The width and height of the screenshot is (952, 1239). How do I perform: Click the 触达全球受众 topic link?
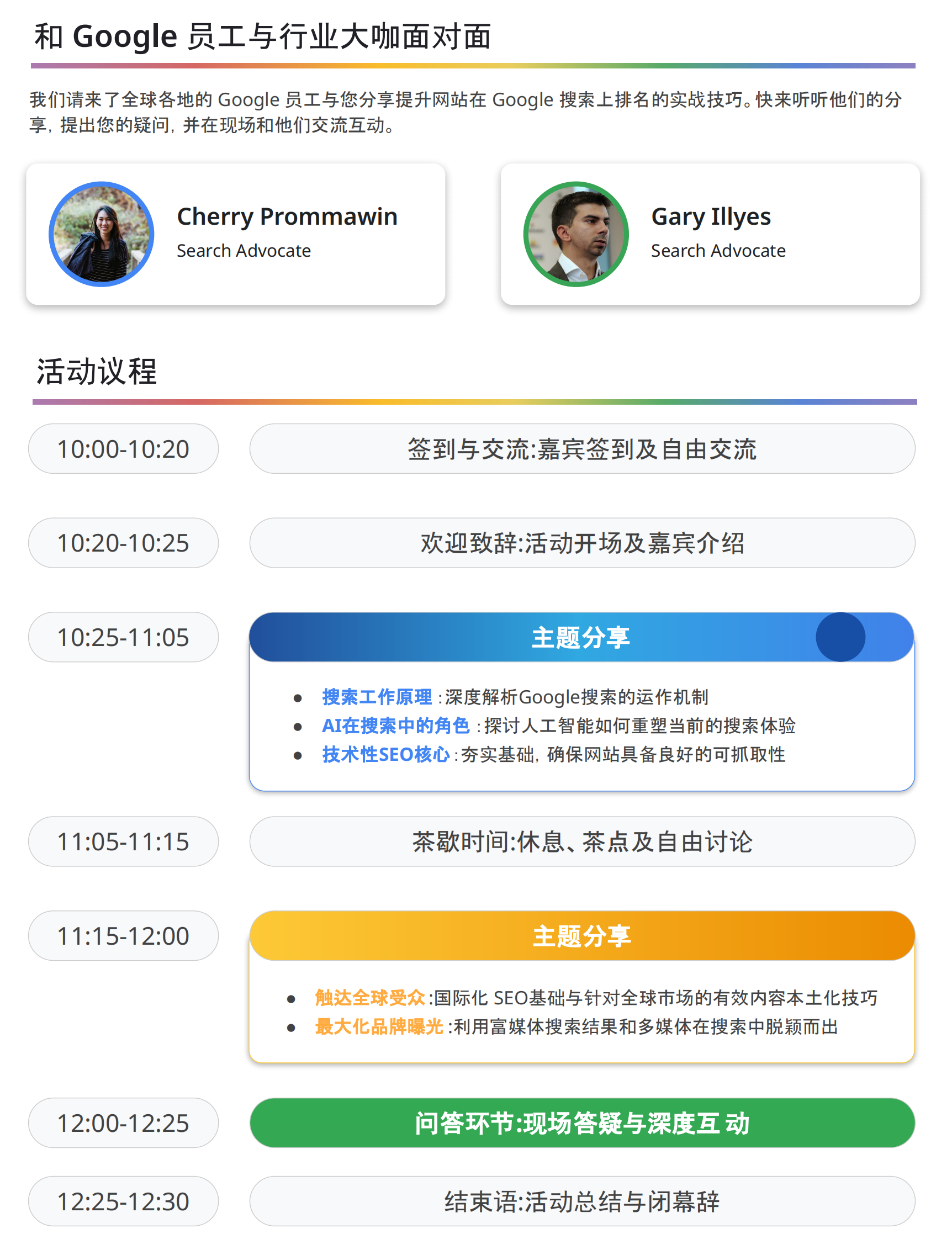(370, 998)
